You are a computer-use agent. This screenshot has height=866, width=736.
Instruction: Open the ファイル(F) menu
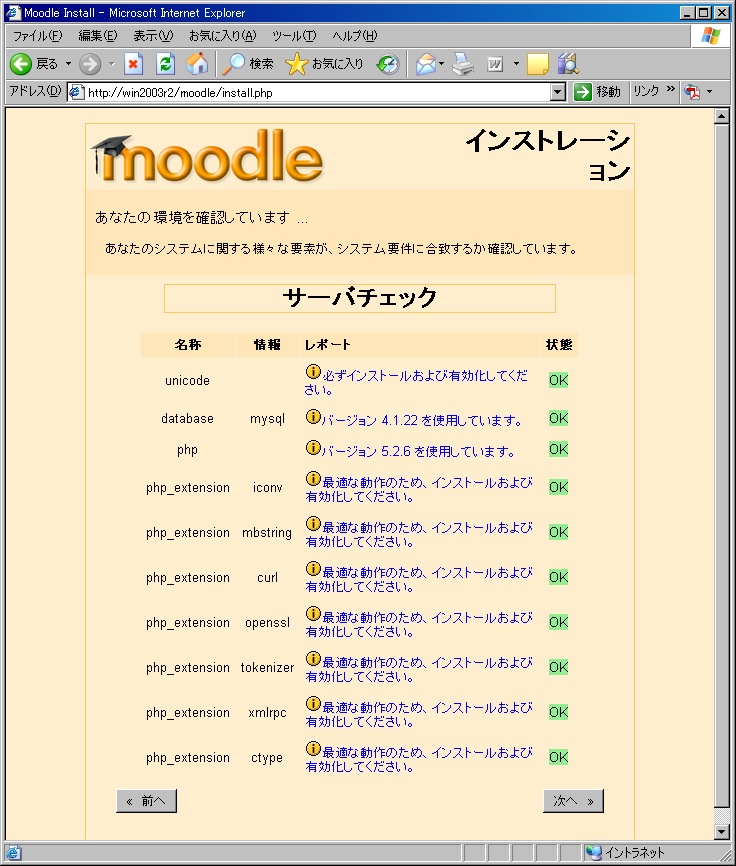coord(38,36)
